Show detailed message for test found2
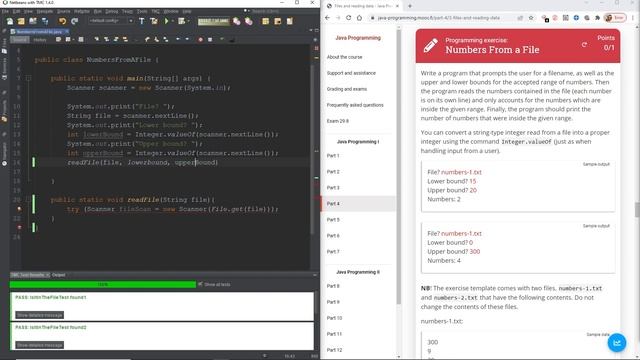Image resolution: width=640 pixels, height=360 pixels. pyautogui.click(x=40, y=345)
